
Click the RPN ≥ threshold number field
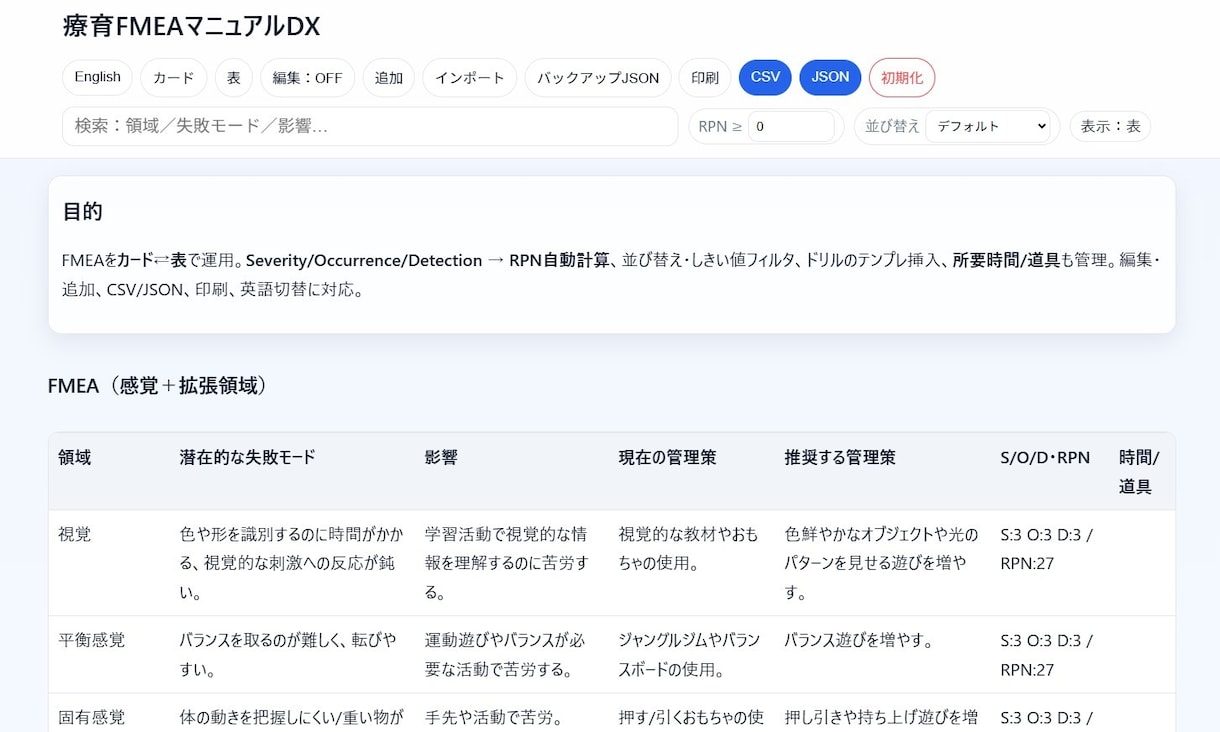pyautogui.click(x=791, y=126)
